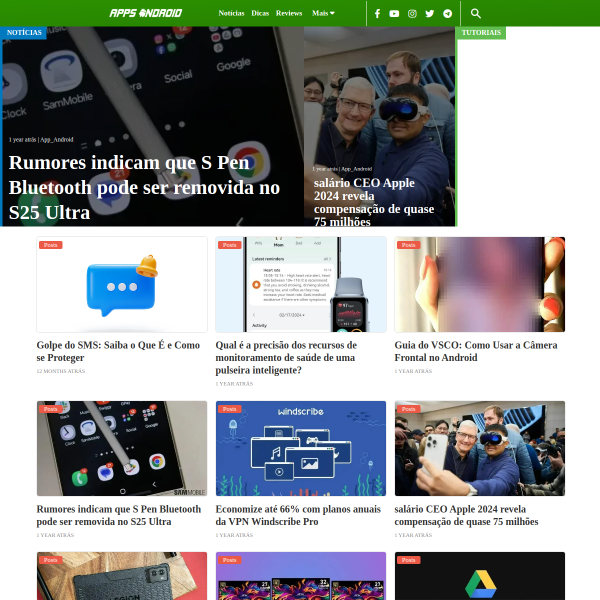Click the blurred phone VSCO thumbnail

[480, 284]
